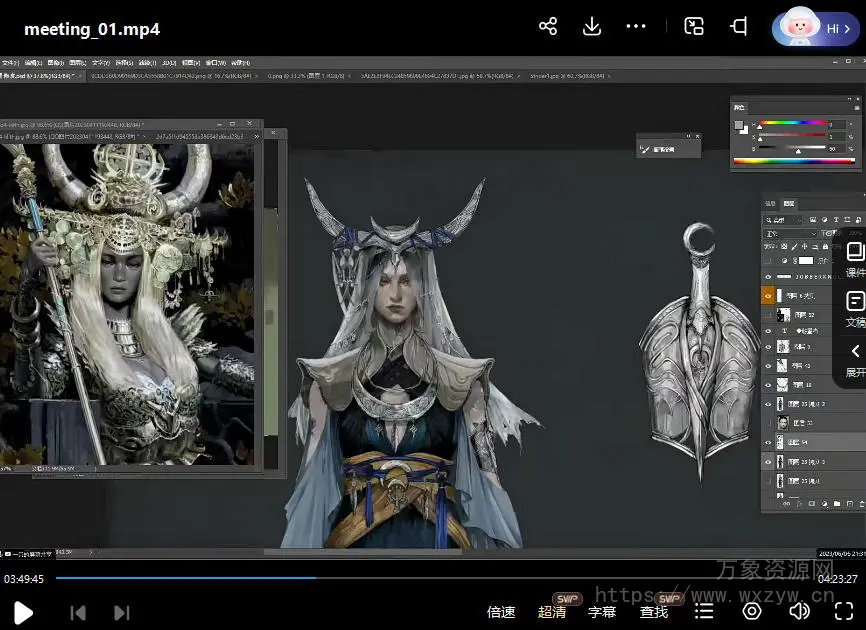
Task: Download the video via download icon
Action: [x=592, y=27]
